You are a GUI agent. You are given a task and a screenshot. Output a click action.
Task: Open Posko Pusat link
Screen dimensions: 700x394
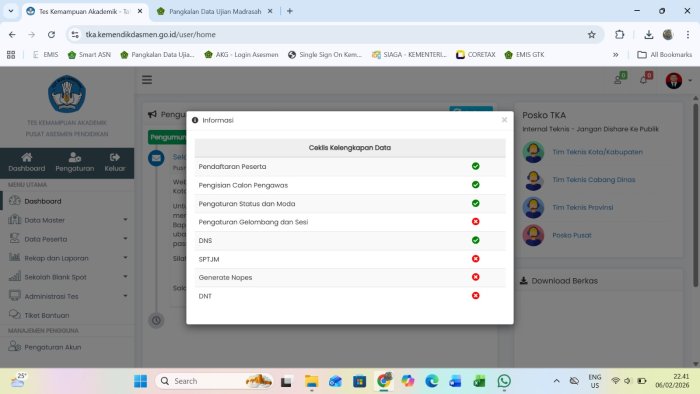pos(572,235)
